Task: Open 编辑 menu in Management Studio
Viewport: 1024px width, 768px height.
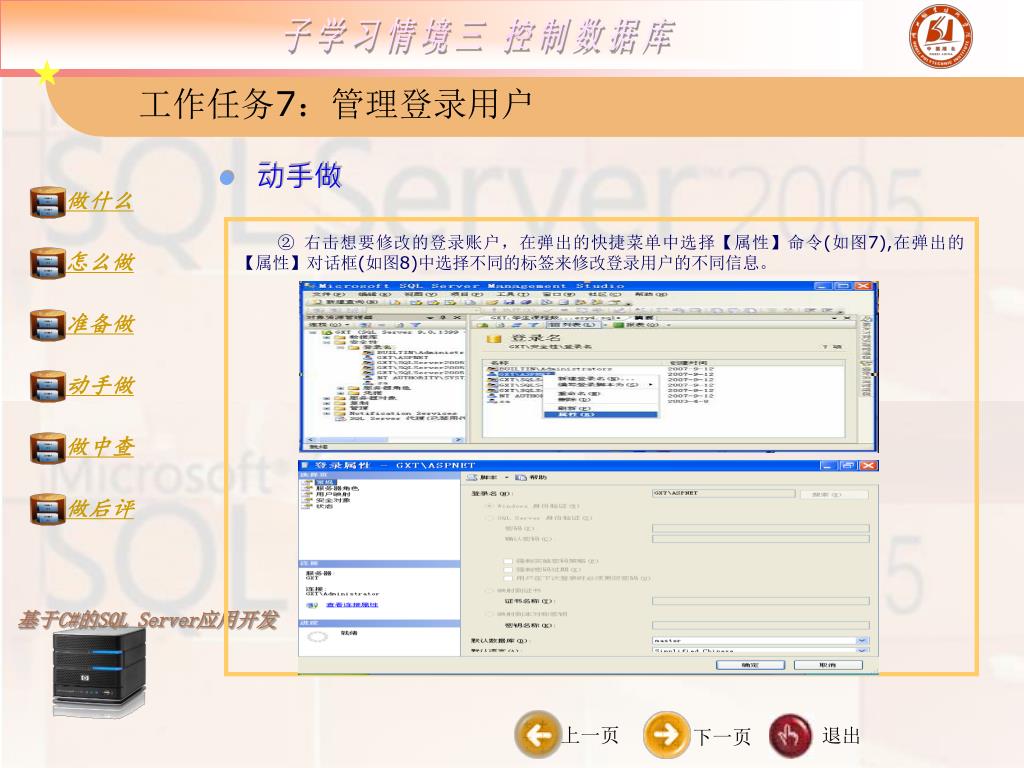Action: pos(374,295)
